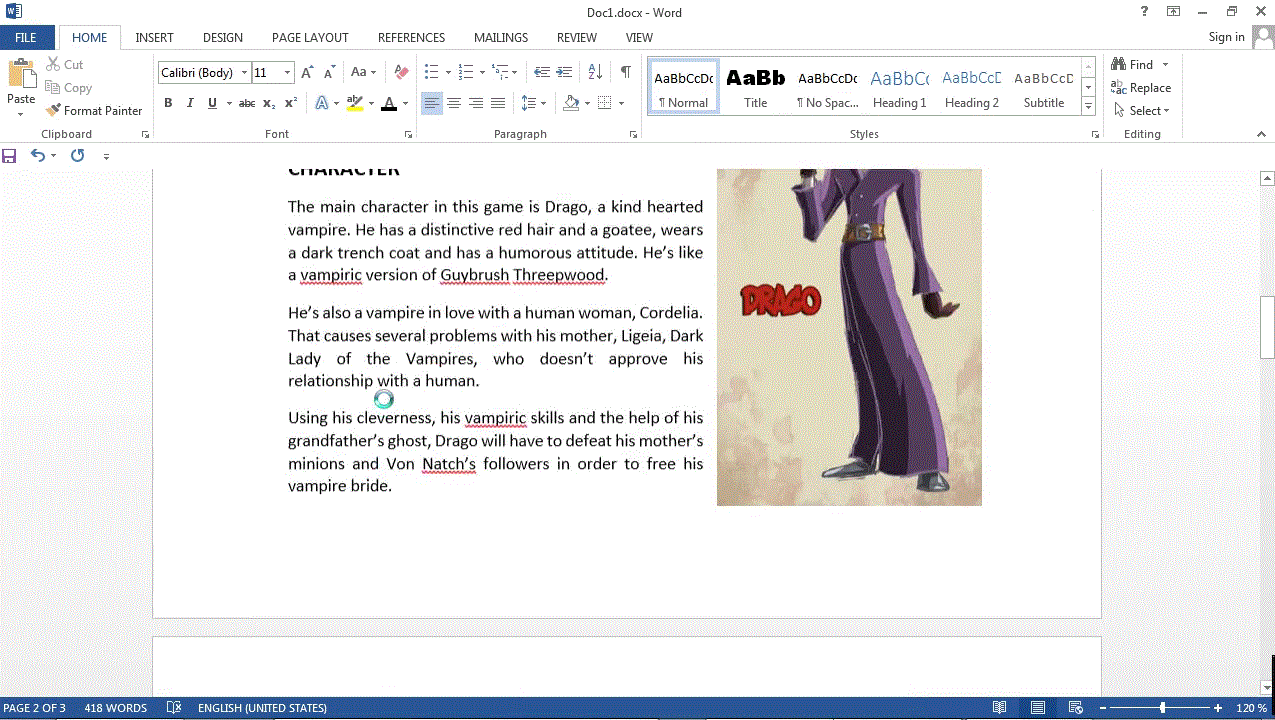Toggle Show/Hide paragraph marks

625,73
